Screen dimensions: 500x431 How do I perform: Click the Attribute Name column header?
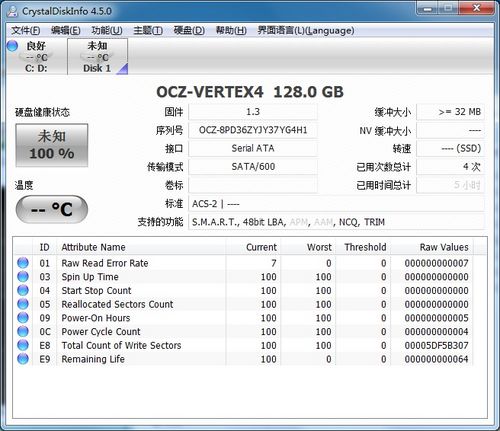coord(142,247)
